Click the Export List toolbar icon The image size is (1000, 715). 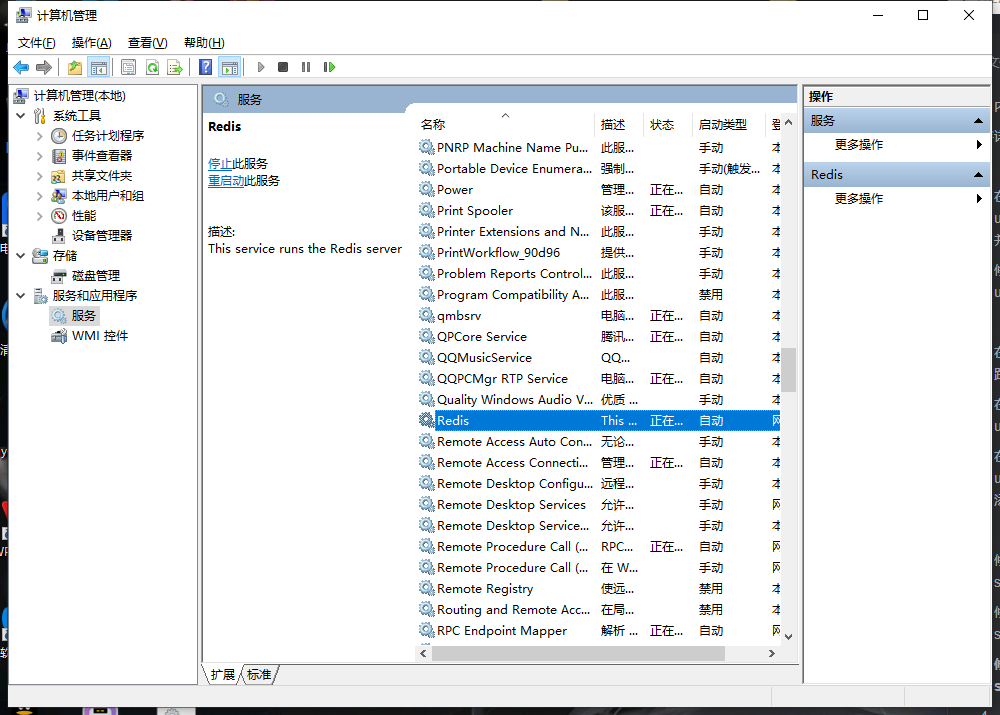click(x=175, y=67)
